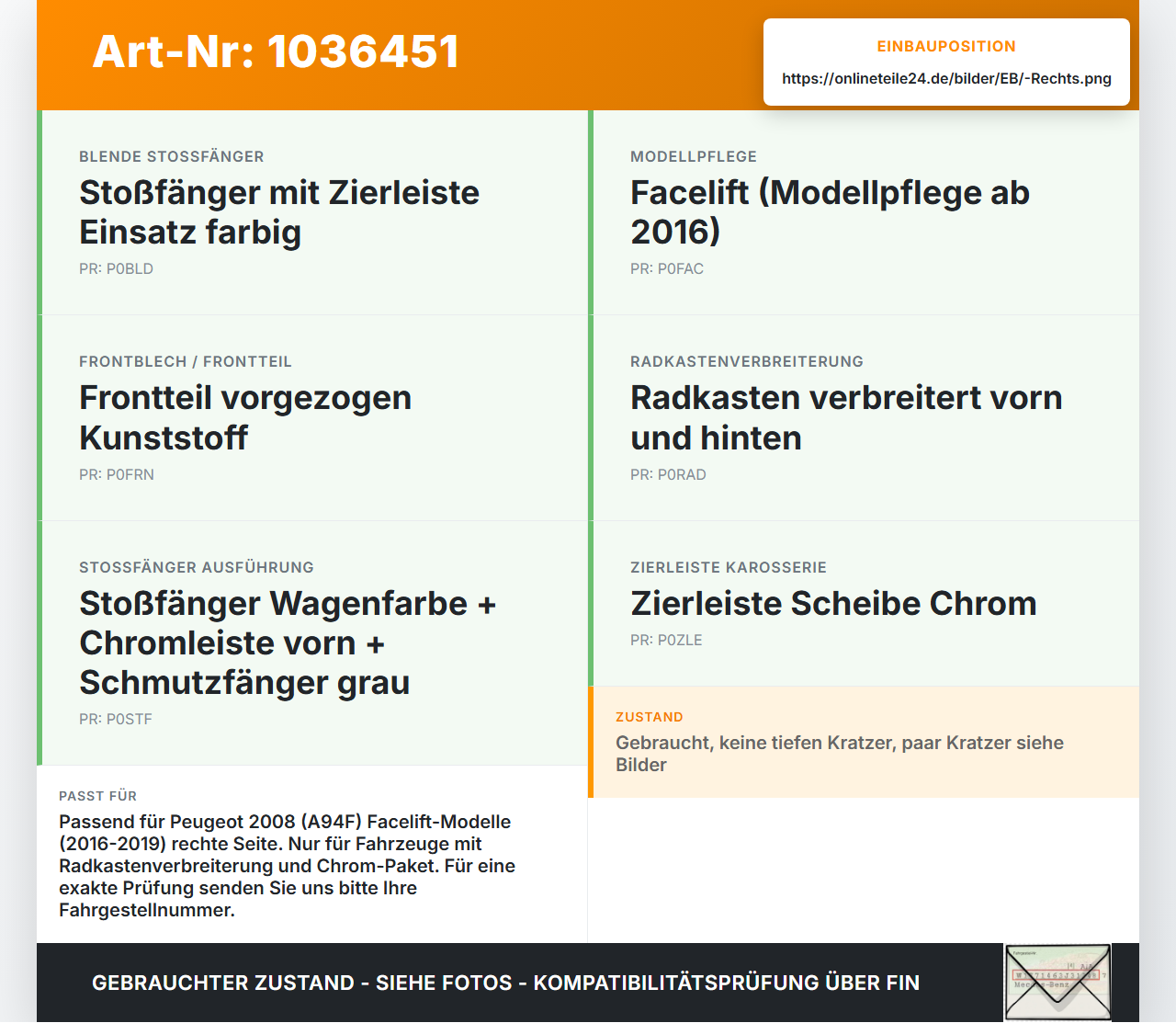
Task: Select the Facelift Modellpflege ab 2016 card
Action: [x=864, y=212]
